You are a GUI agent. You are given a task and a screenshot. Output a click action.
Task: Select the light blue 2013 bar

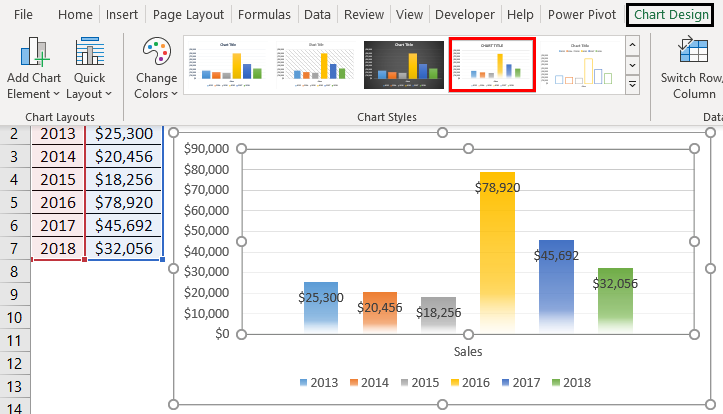(321, 308)
